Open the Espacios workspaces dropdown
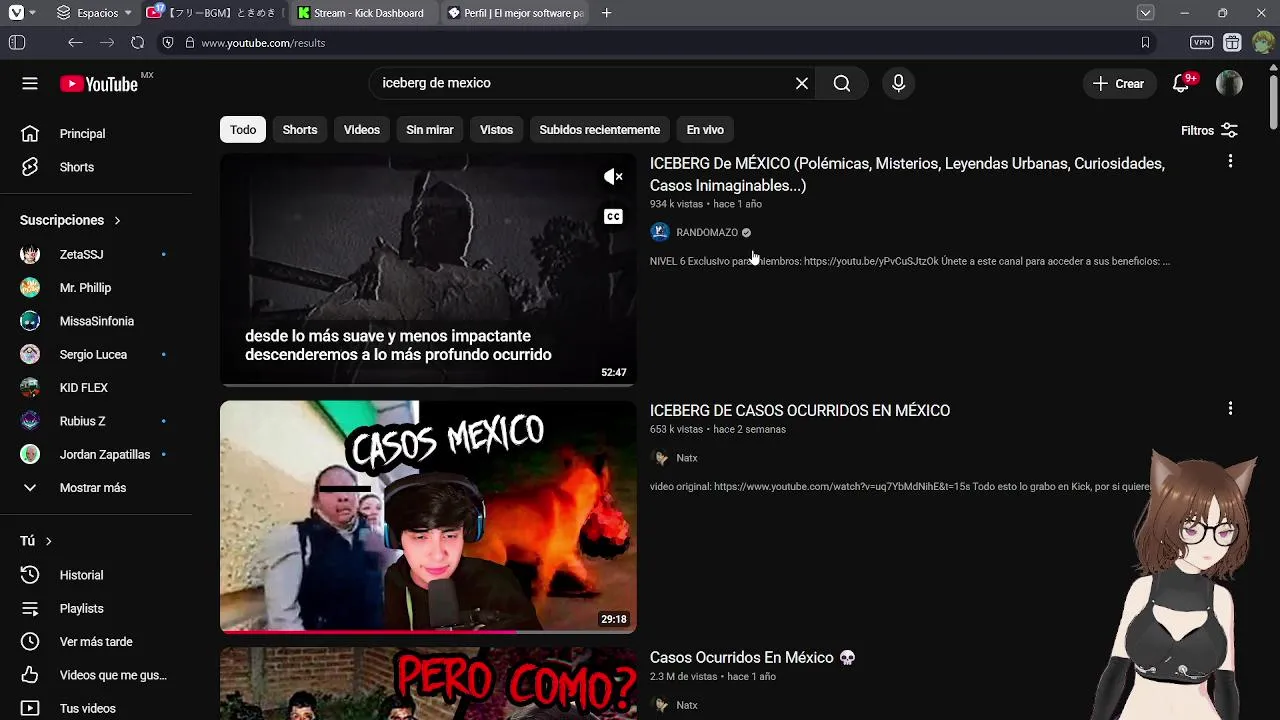Screen dimensions: 1280x720 (x=94, y=13)
